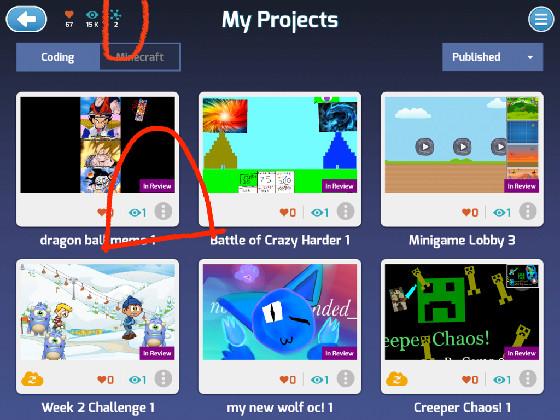Click the total likes heart icon in header
Image resolution: width=560 pixels, height=420 pixels.
69,15
